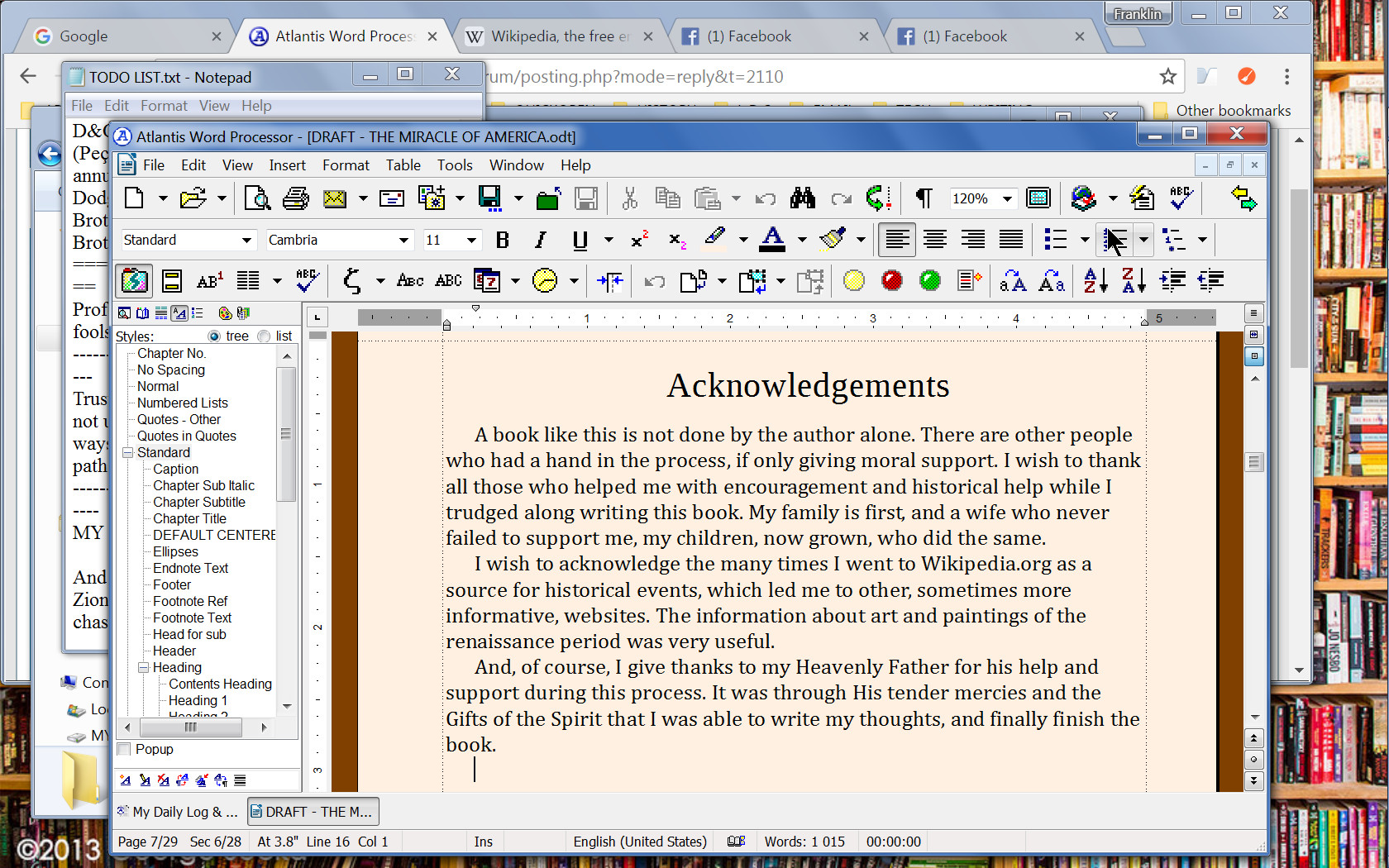Toggle formatting marks with the pilcrow icon
Image resolution: width=1389 pixels, height=868 pixels.
click(x=923, y=198)
